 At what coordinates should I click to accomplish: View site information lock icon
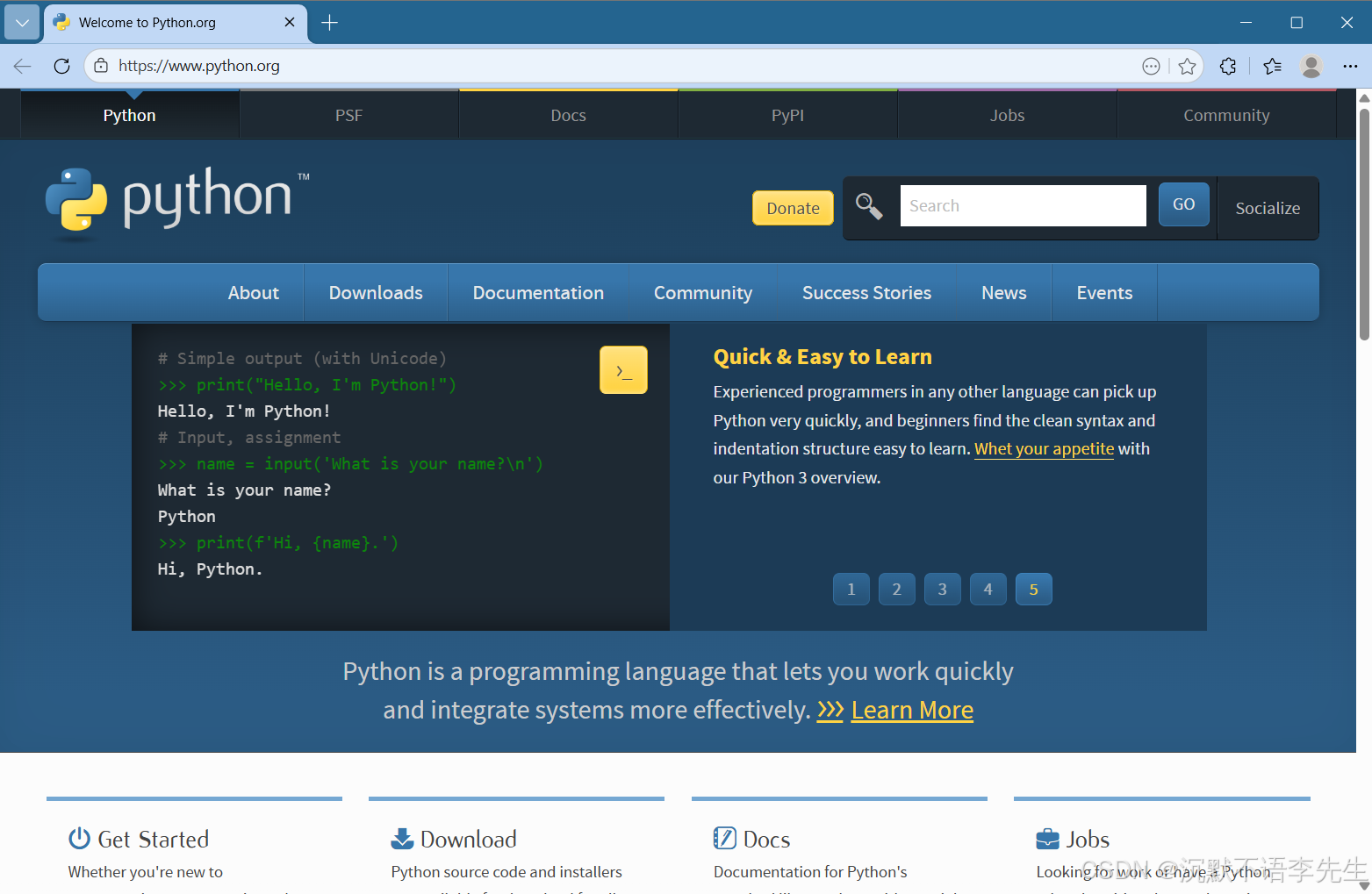pyautogui.click(x=101, y=66)
